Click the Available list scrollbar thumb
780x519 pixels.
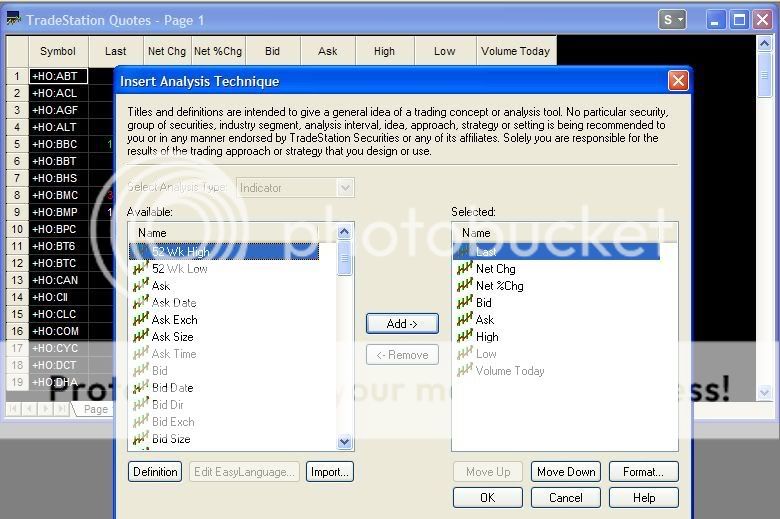[344, 258]
